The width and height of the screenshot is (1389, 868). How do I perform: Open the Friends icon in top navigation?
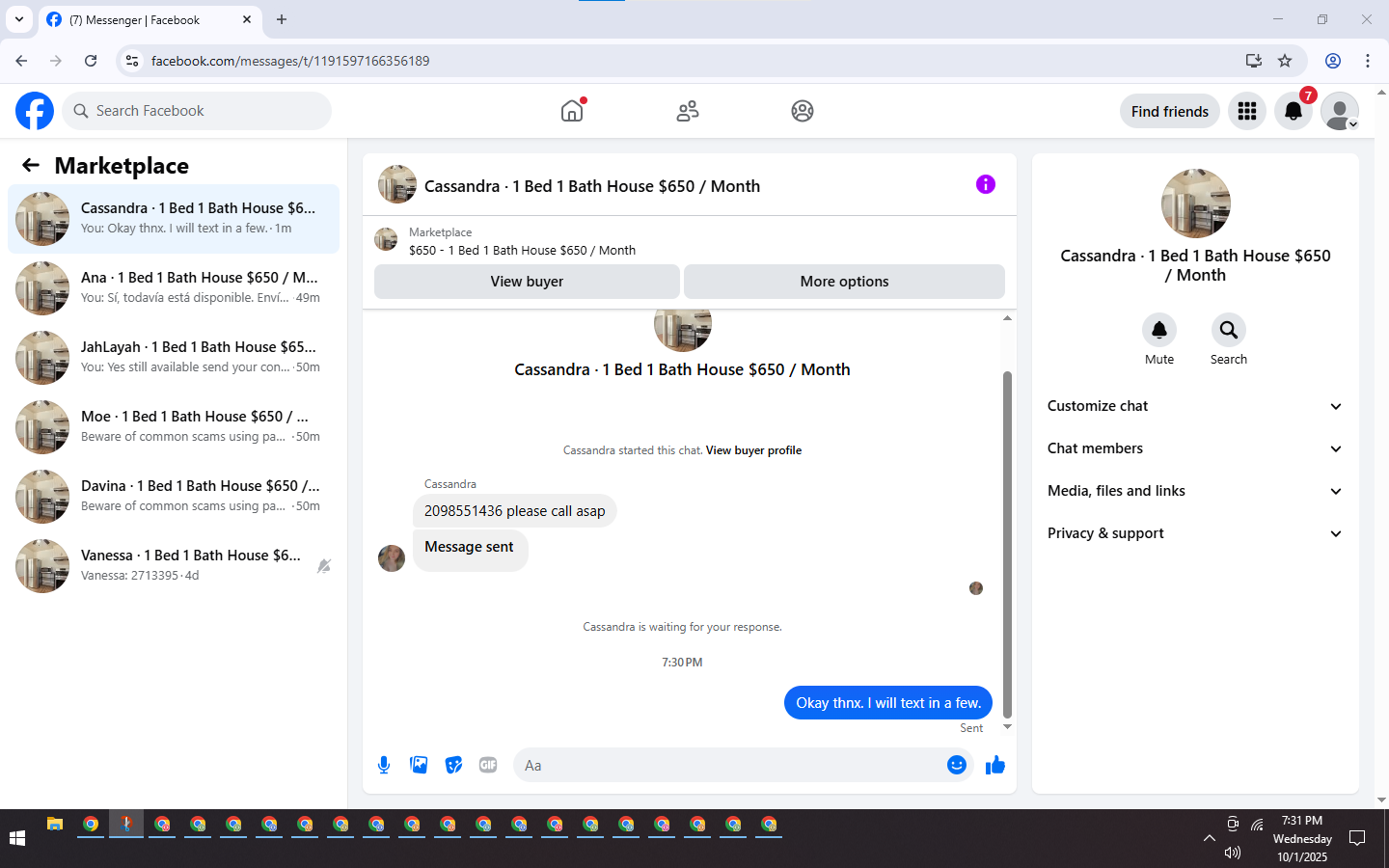(x=688, y=111)
